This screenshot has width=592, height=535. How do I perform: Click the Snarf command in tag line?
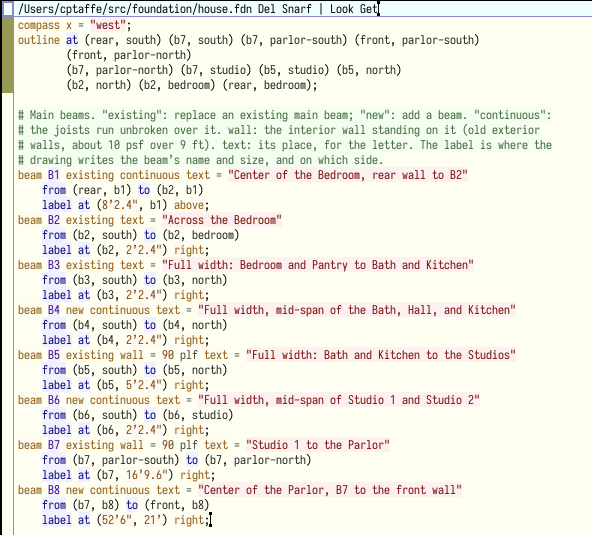tap(297, 9)
